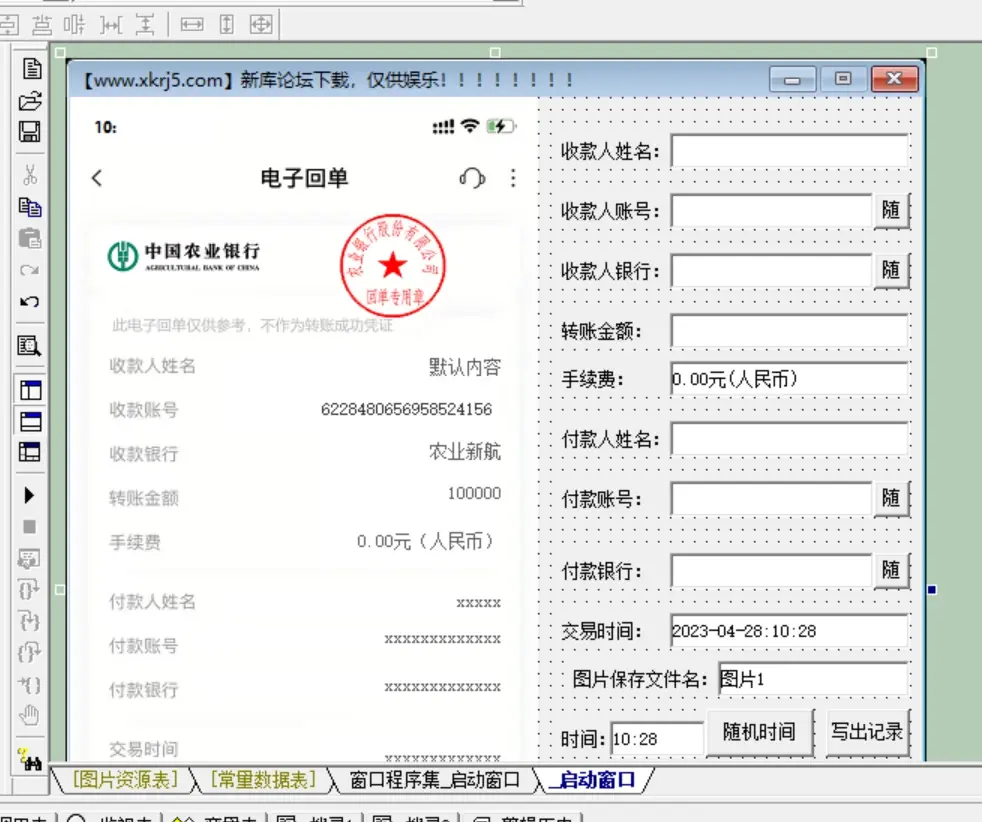Click the Undo arrow icon

[30, 302]
